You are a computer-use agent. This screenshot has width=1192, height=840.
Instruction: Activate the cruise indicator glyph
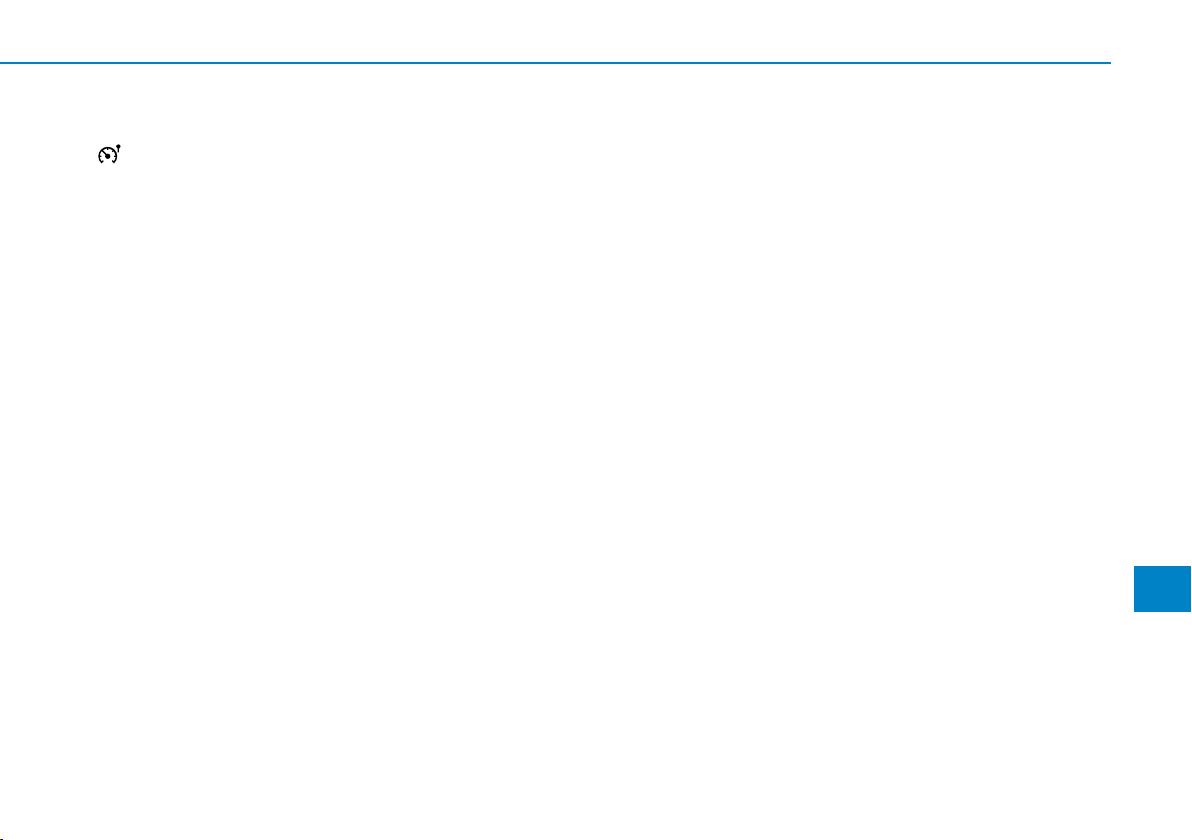(109, 154)
